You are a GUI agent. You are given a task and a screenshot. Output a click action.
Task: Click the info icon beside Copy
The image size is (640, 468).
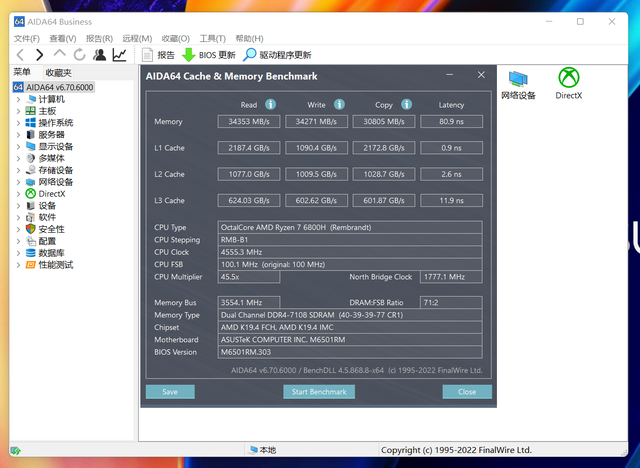pyautogui.click(x=405, y=104)
